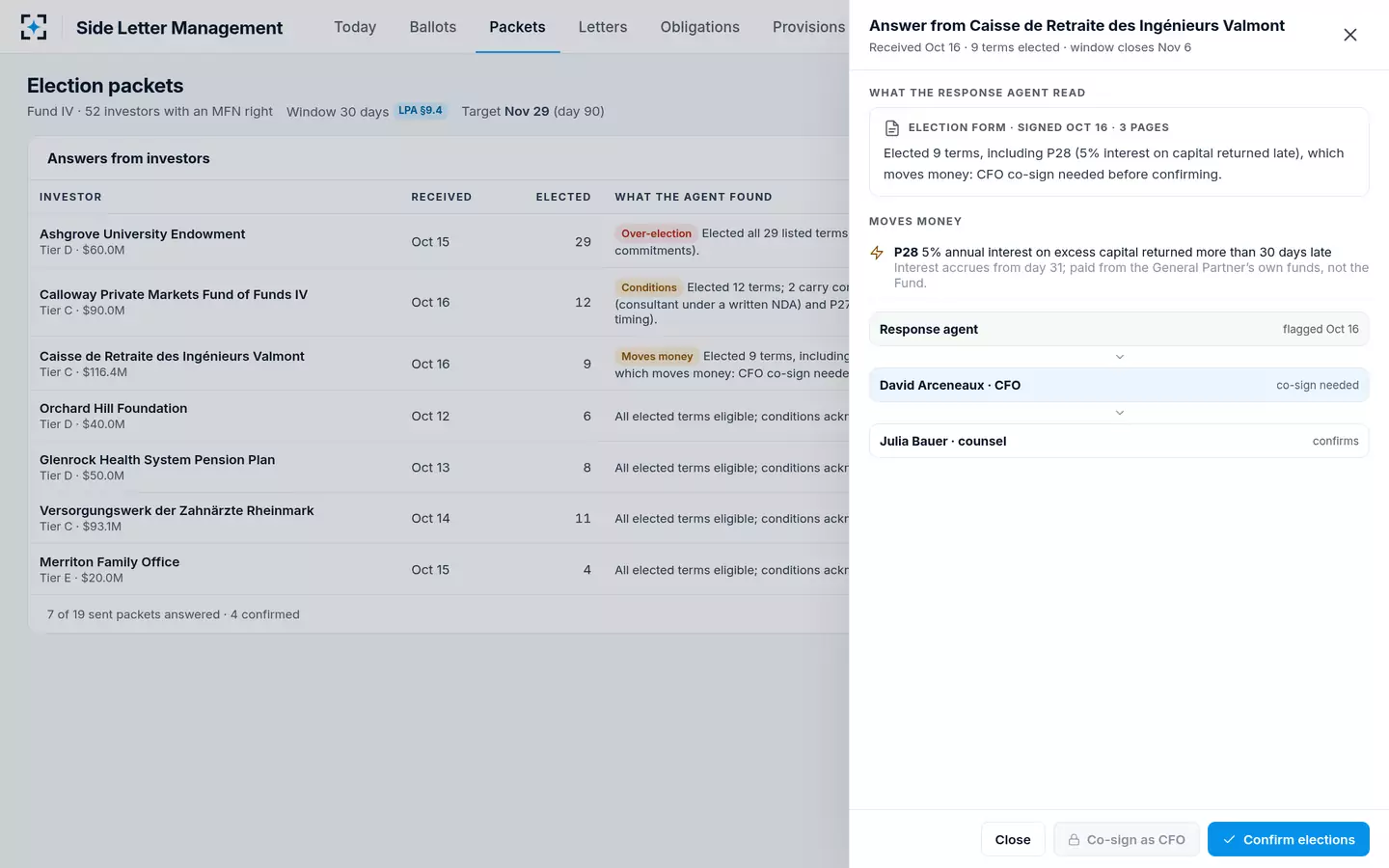
Task: Go to the Letters tab
Action: tap(603, 27)
